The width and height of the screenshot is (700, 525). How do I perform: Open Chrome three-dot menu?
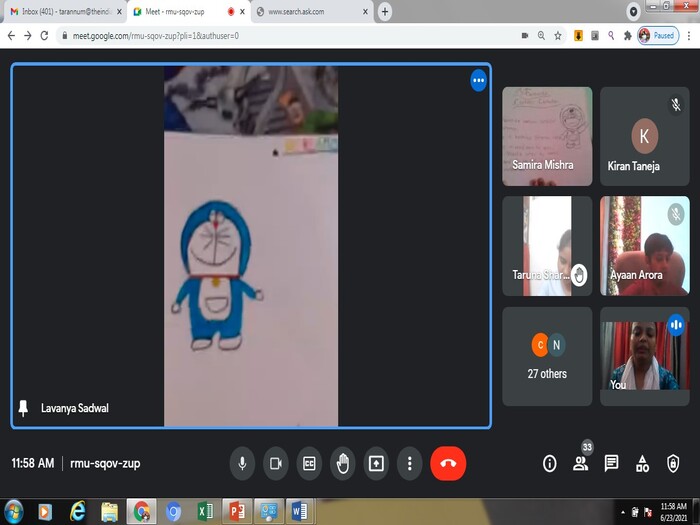[689, 36]
